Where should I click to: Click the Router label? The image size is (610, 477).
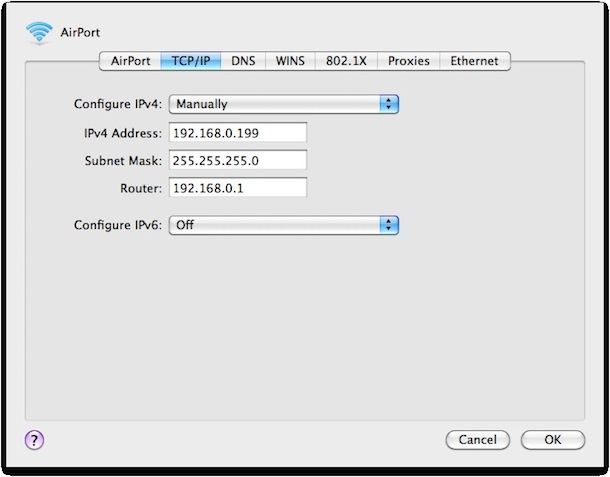tap(141, 188)
